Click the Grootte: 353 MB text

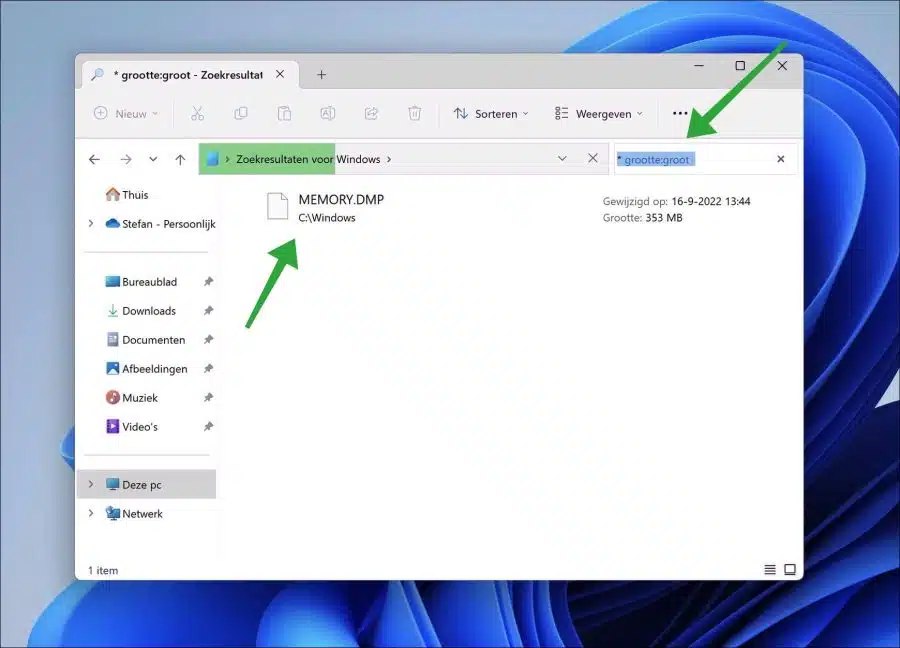(642, 218)
